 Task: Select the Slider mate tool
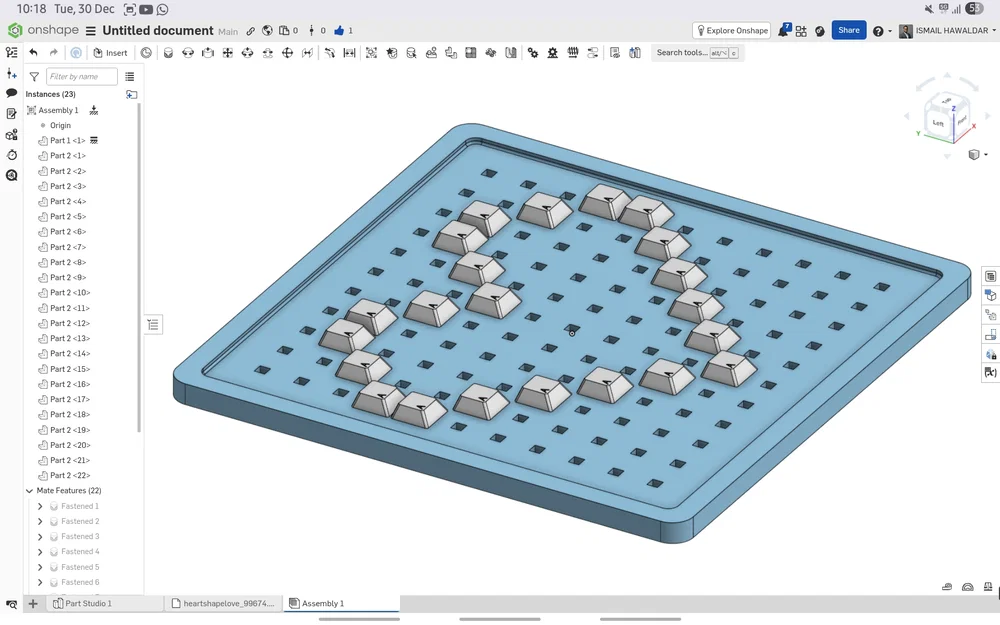click(208, 53)
